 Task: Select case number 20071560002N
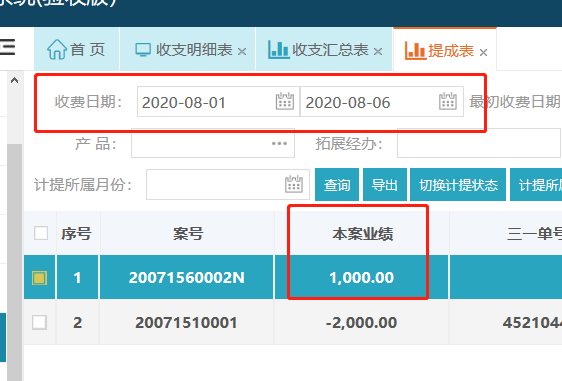tap(187, 277)
